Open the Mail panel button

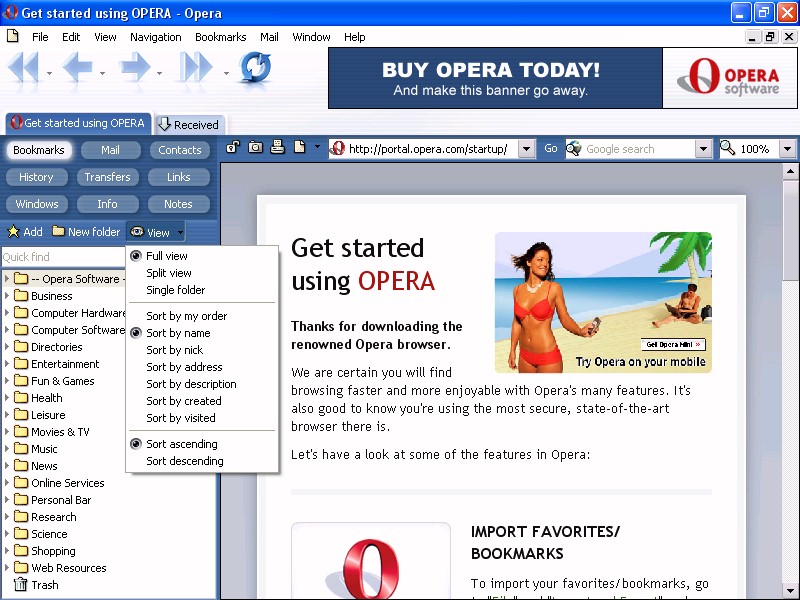[110, 150]
